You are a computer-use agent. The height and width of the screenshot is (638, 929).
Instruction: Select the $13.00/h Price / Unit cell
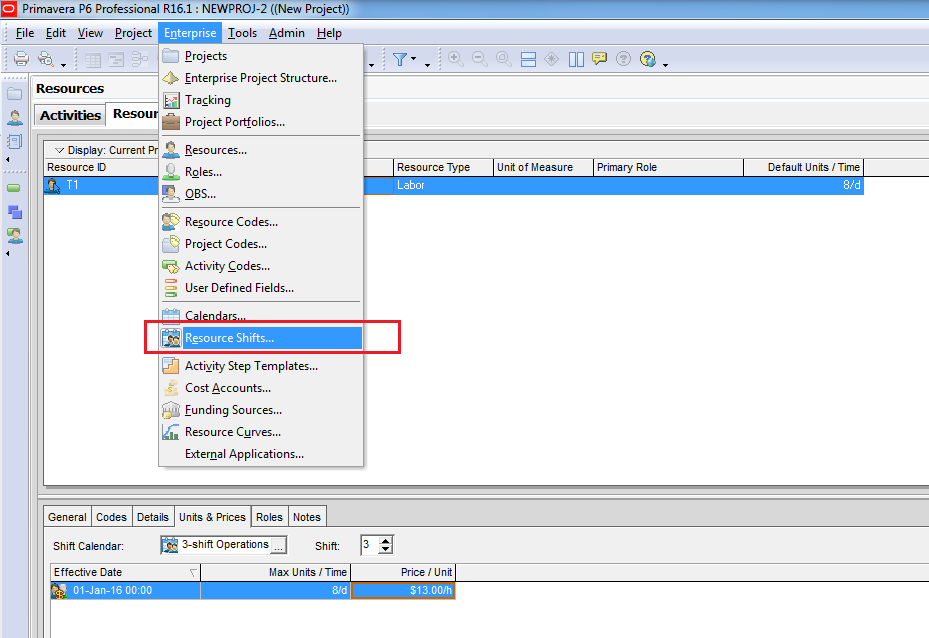[x=403, y=591]
